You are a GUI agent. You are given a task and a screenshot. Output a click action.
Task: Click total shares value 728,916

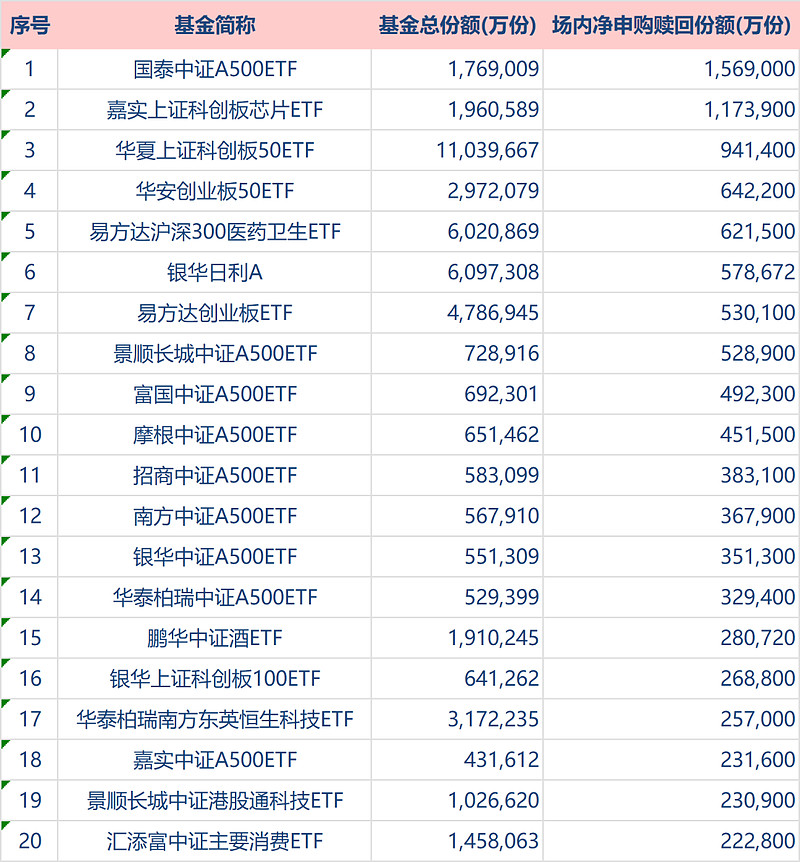click(501, 353)
